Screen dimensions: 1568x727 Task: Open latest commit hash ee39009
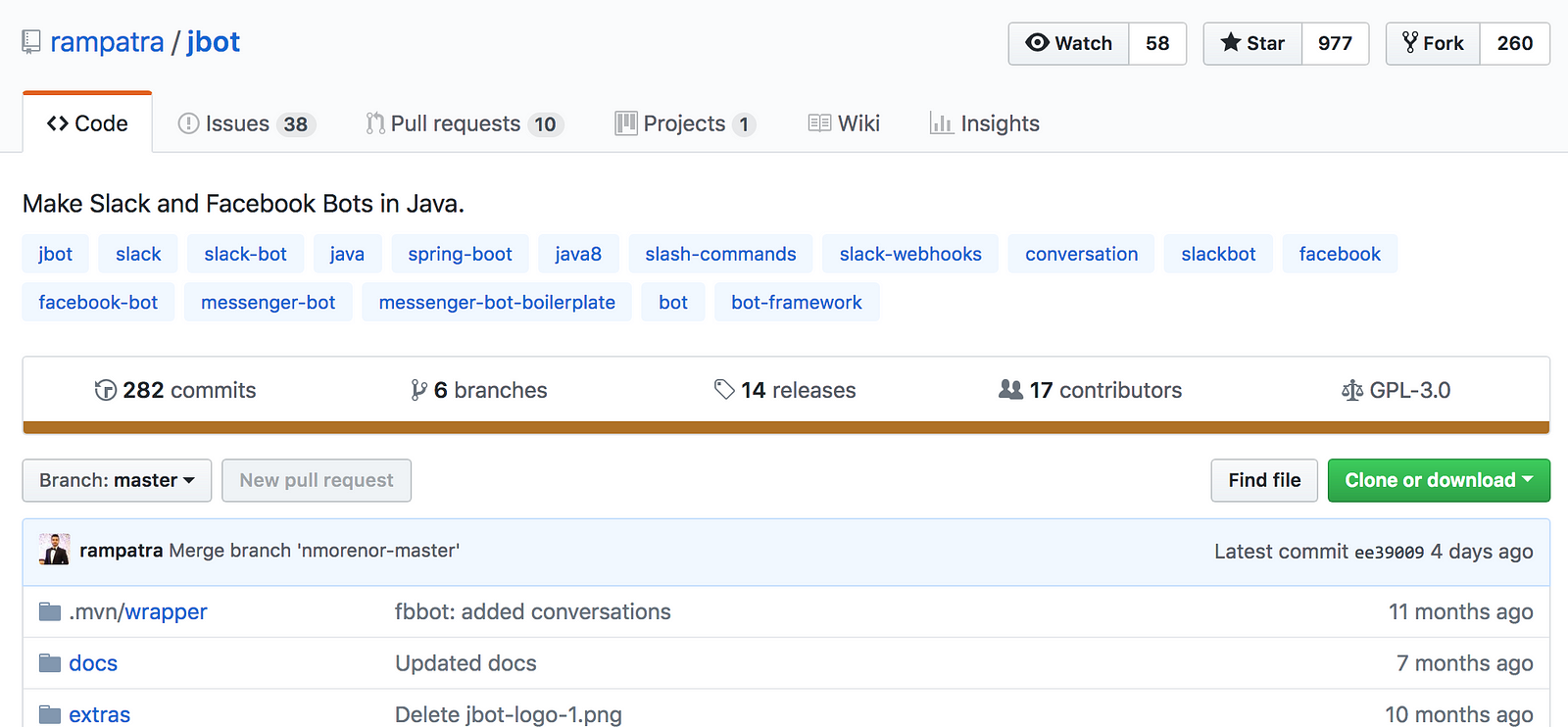[1389, 553]
